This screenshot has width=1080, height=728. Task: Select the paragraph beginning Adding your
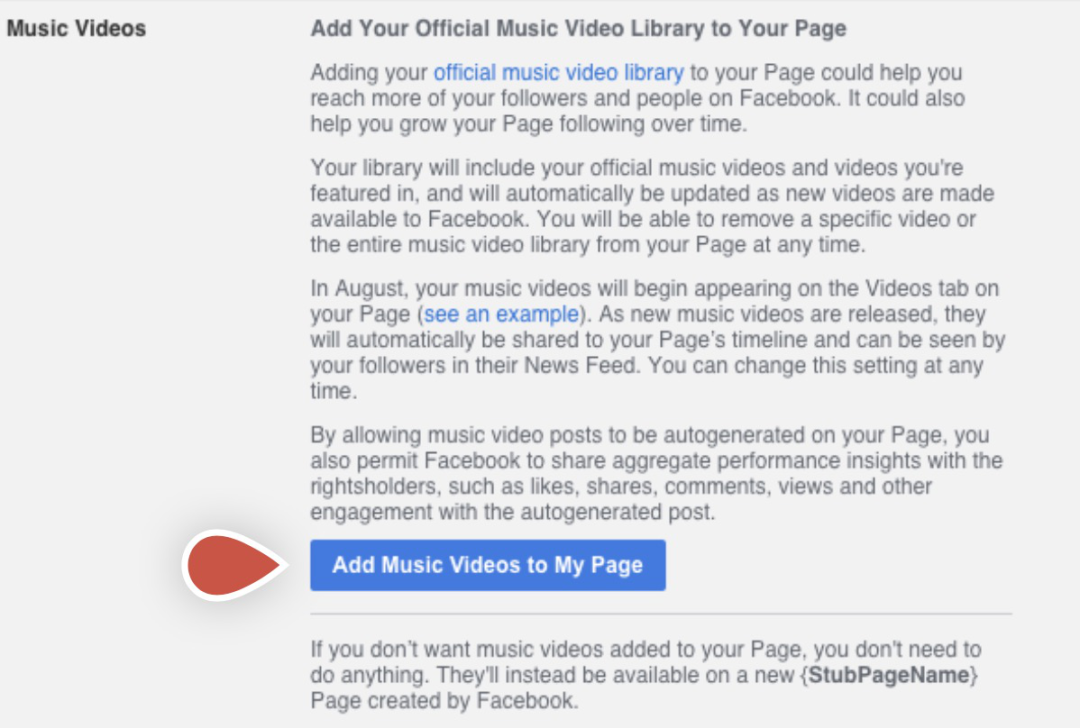coord(637,98)
